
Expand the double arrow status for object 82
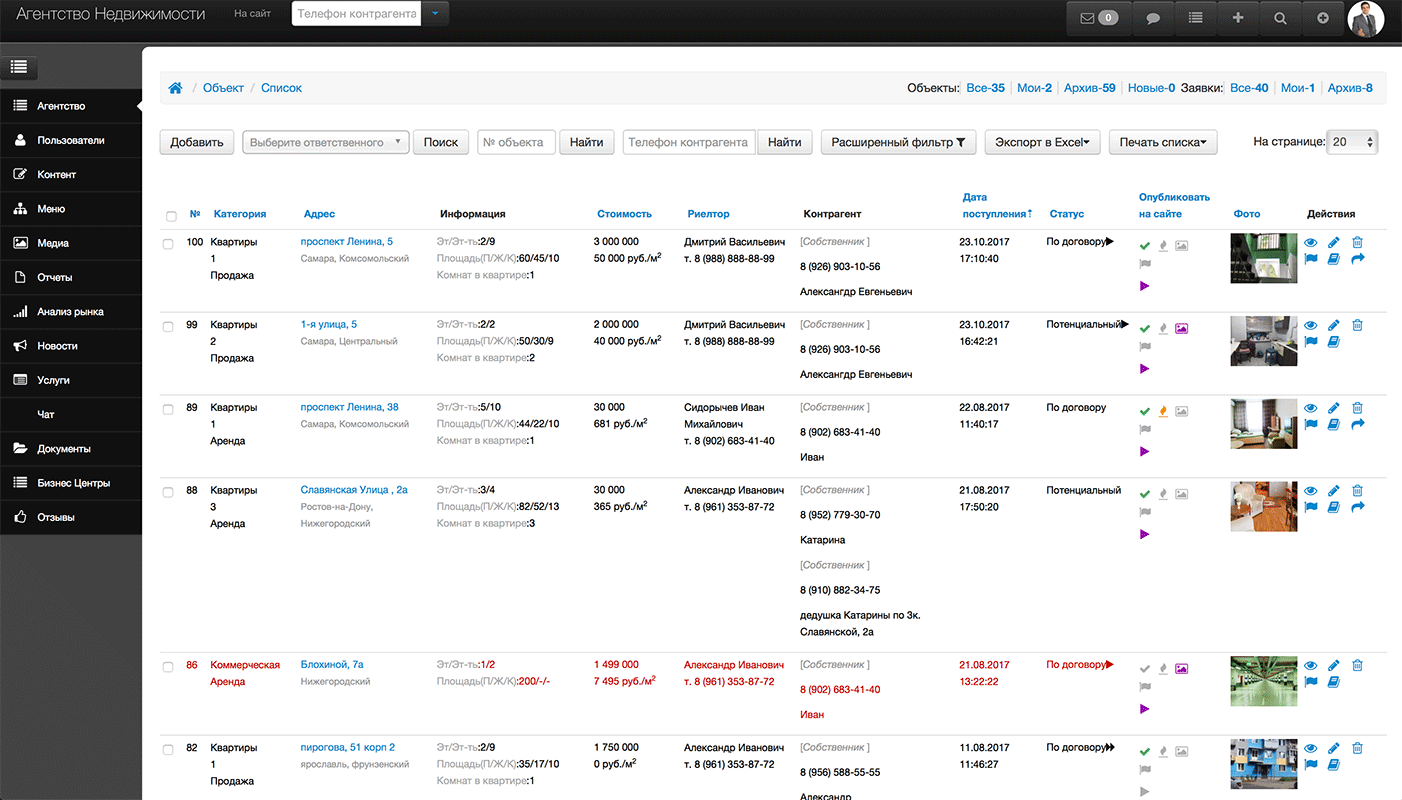pyautogui.click(x=1110, y=747)
